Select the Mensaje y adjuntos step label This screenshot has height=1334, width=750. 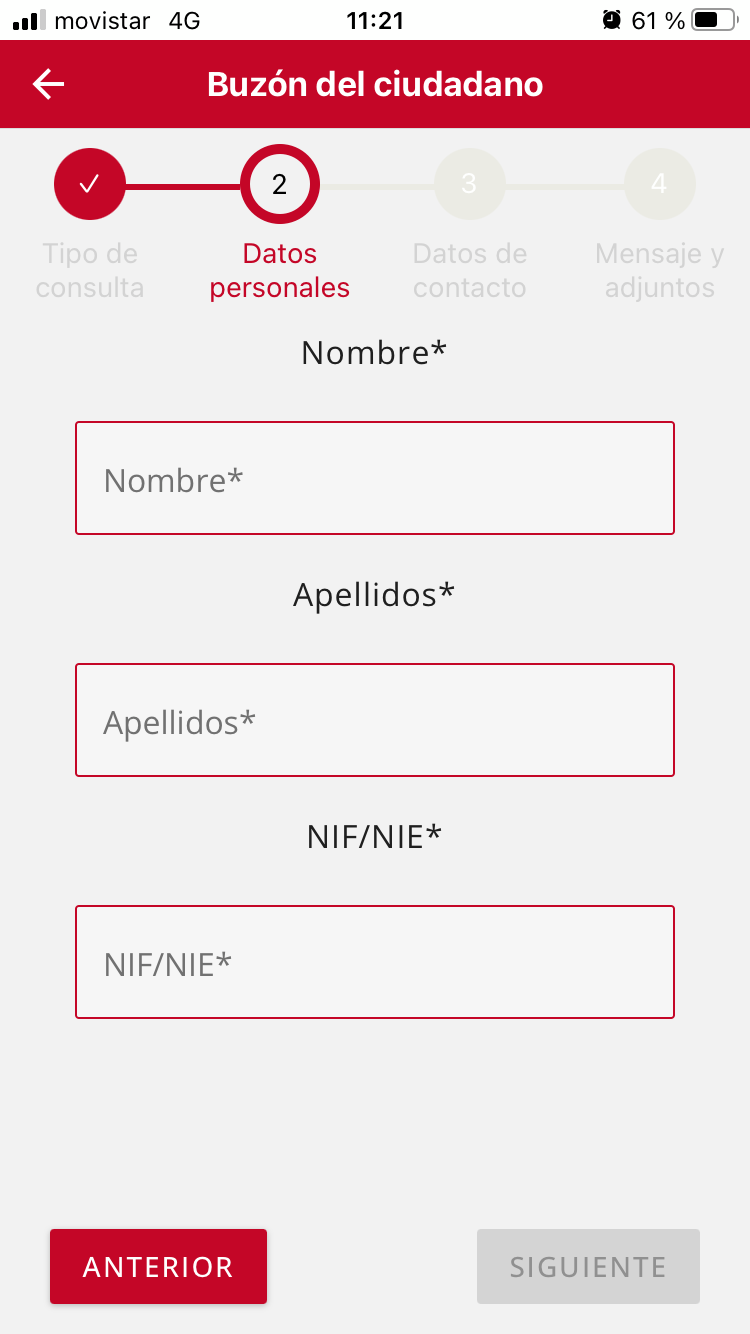pos(659,270)
